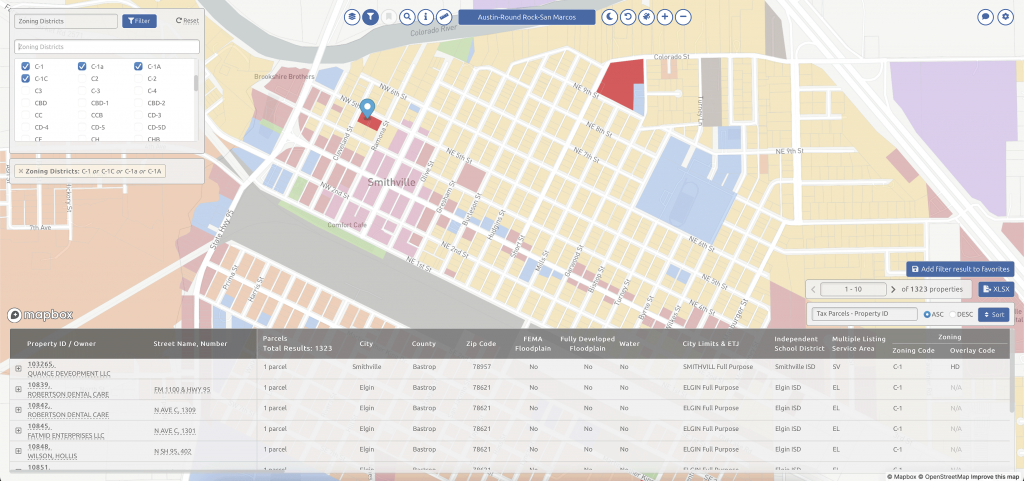Go to next results page arrow
Image resolution: width=1024 pixels, height=481 pixels.
[893, 289]
